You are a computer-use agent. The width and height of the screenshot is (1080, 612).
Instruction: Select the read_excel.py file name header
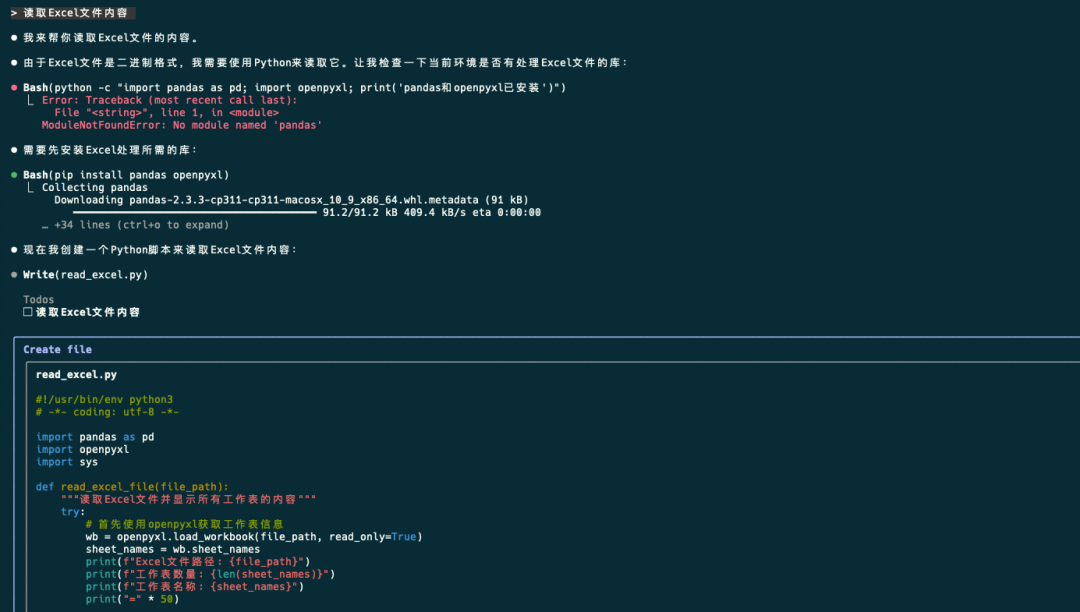pyautogui.click(x=76, y=375)
